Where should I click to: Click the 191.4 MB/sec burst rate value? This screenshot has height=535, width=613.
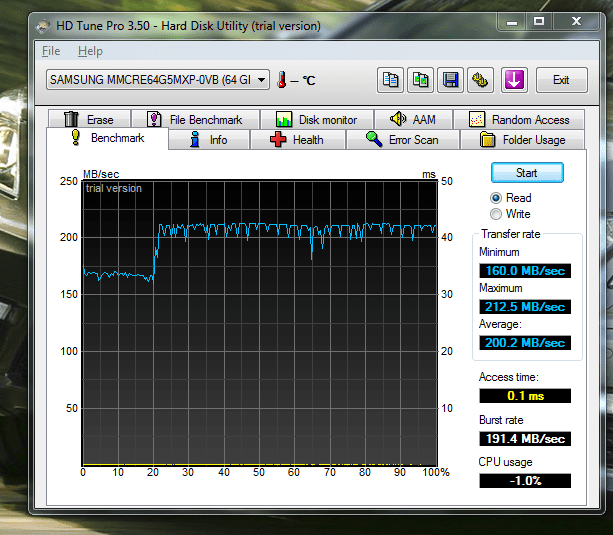point(525,439)
